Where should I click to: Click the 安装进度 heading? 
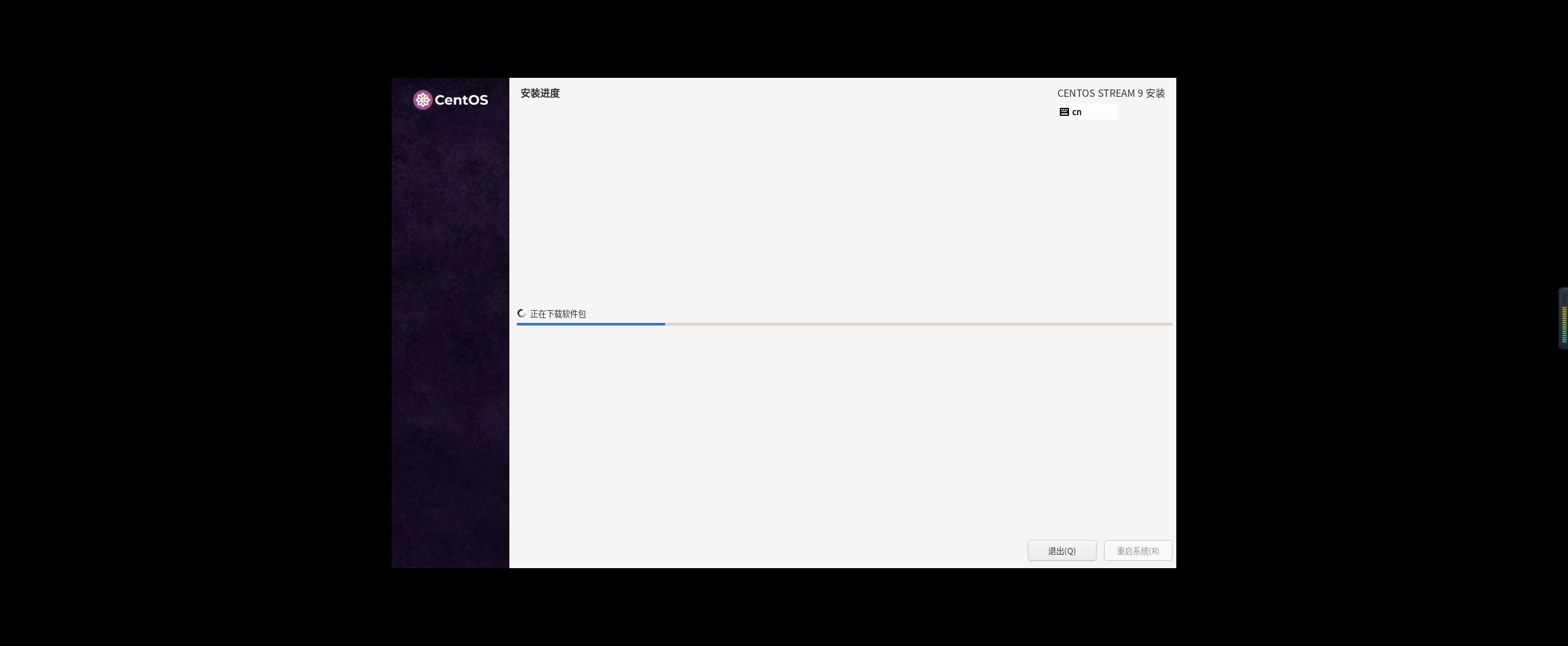coord(540,93)
